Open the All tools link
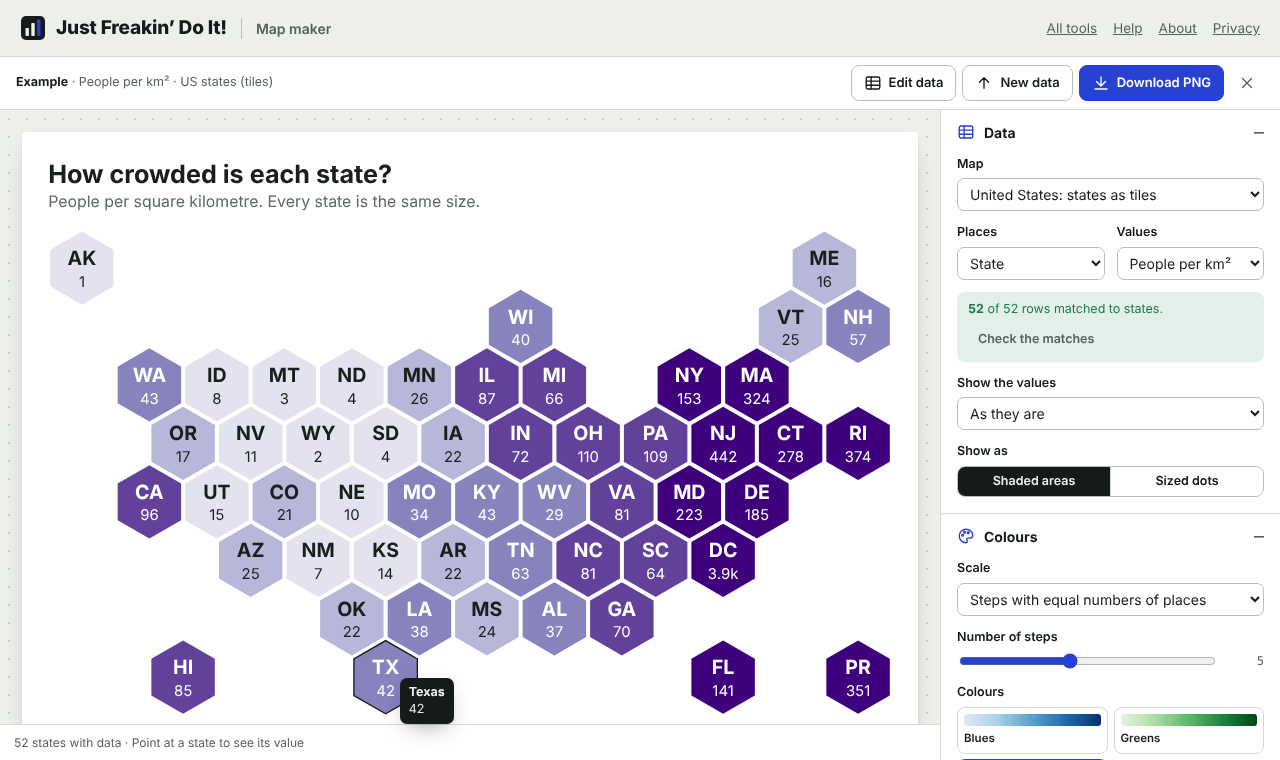Viewport: 1280px width, 760px height. [x=1072, y=28]
